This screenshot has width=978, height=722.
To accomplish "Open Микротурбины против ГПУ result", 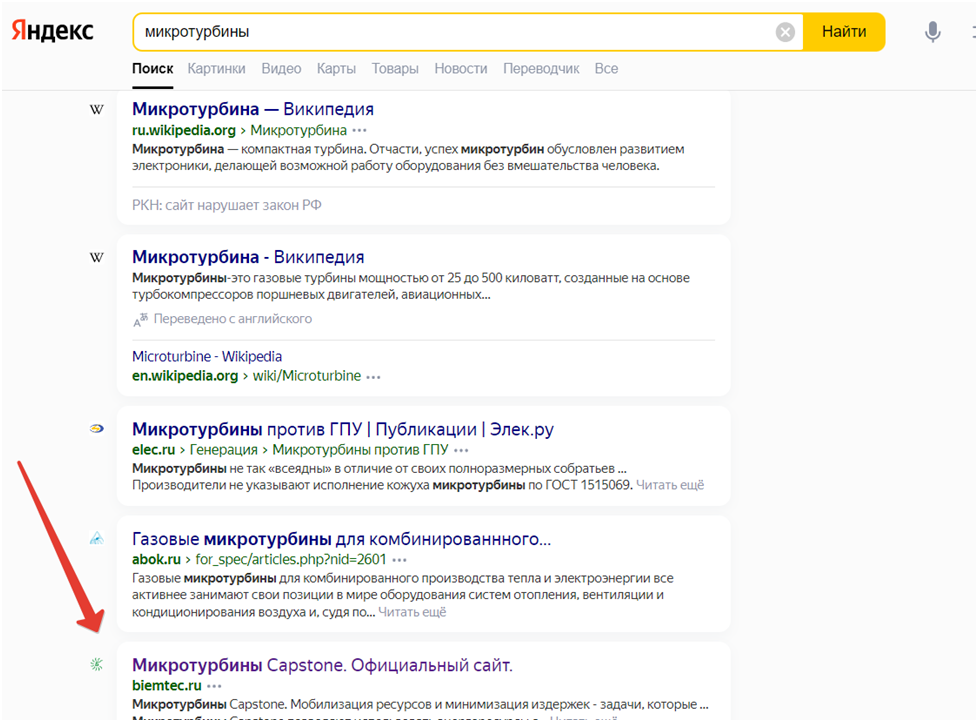I will 342,429.
